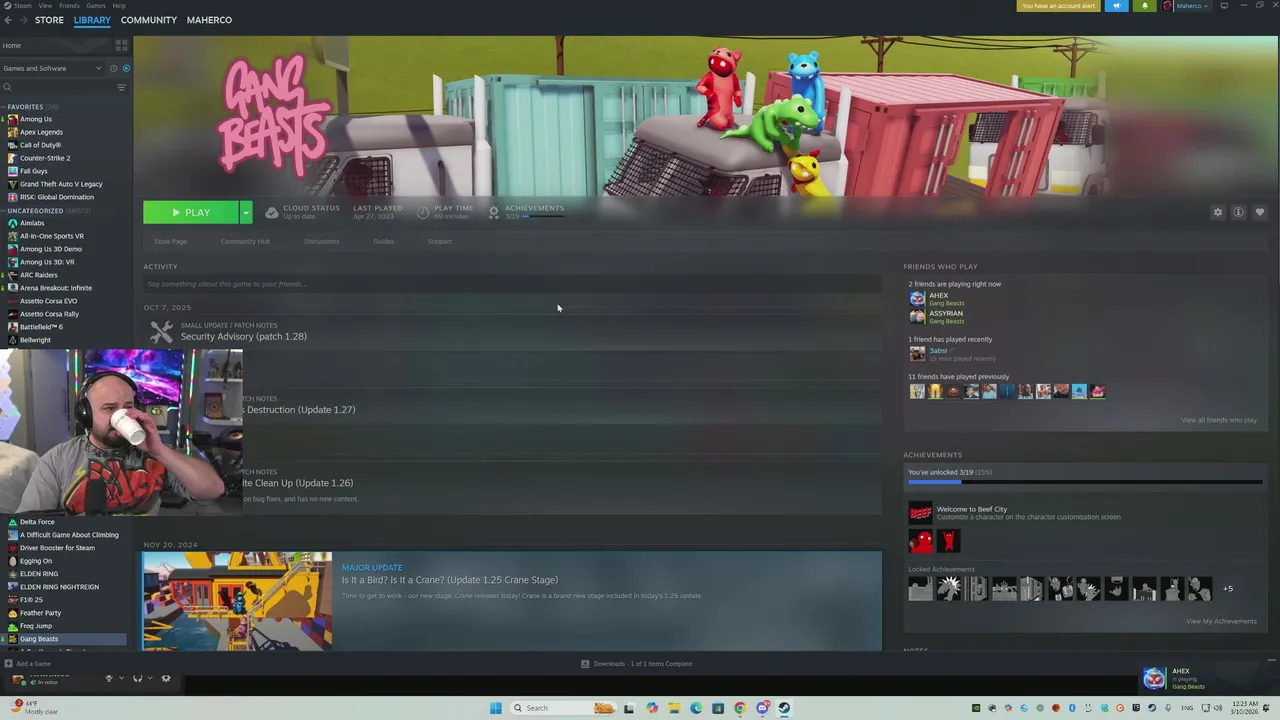
Task: Switch to the Store tab
Action: [49, 20]
